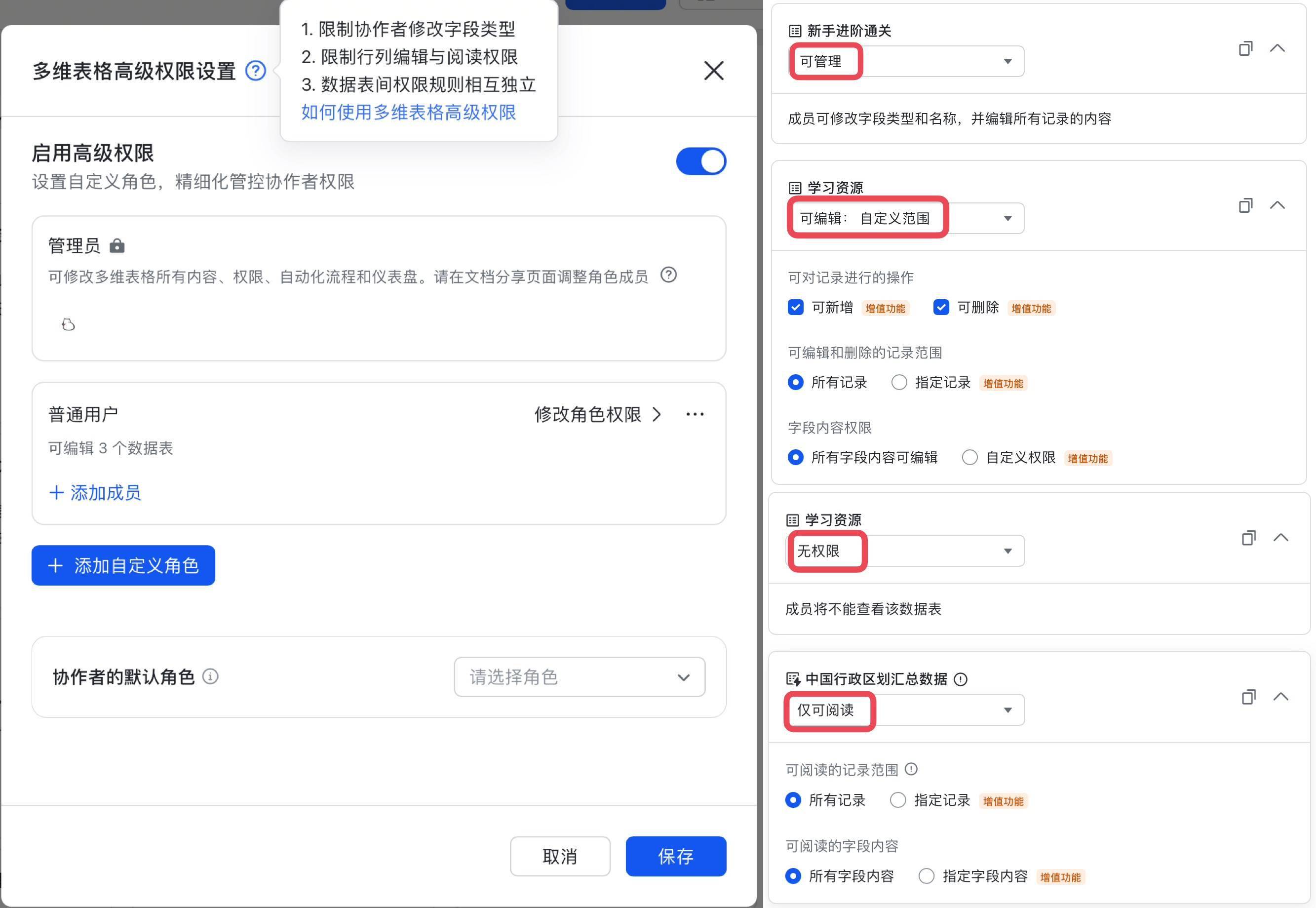Open the 可管理 permission dropdown for 新手进阶通关
Screen dimensions: 1316x908
pyautogui.click(x=906, y=61)
